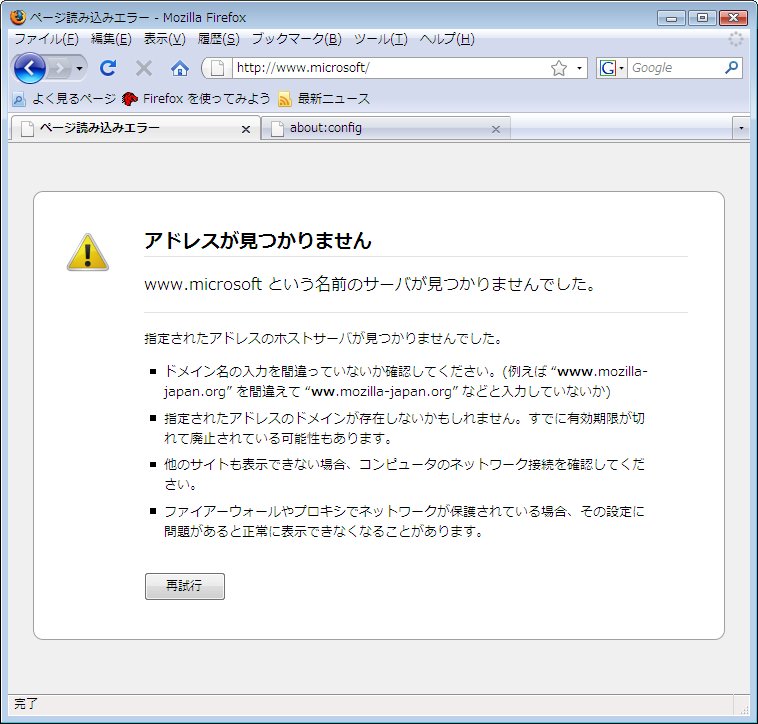
Task: Open the Firefox を使ってみよう bookmark
Action: click(196, 99)
